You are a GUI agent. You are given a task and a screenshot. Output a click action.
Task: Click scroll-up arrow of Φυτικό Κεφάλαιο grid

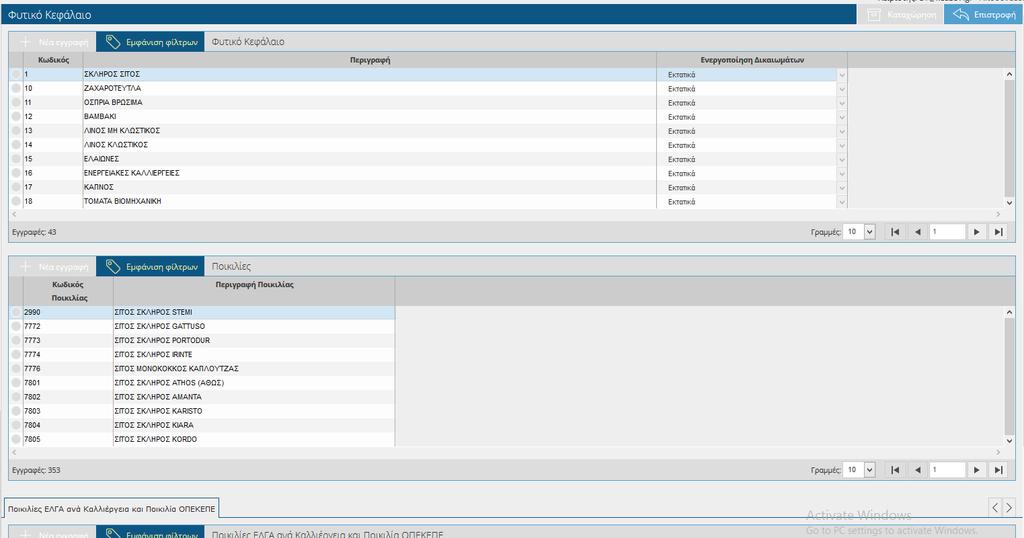tap(1010, 74)
